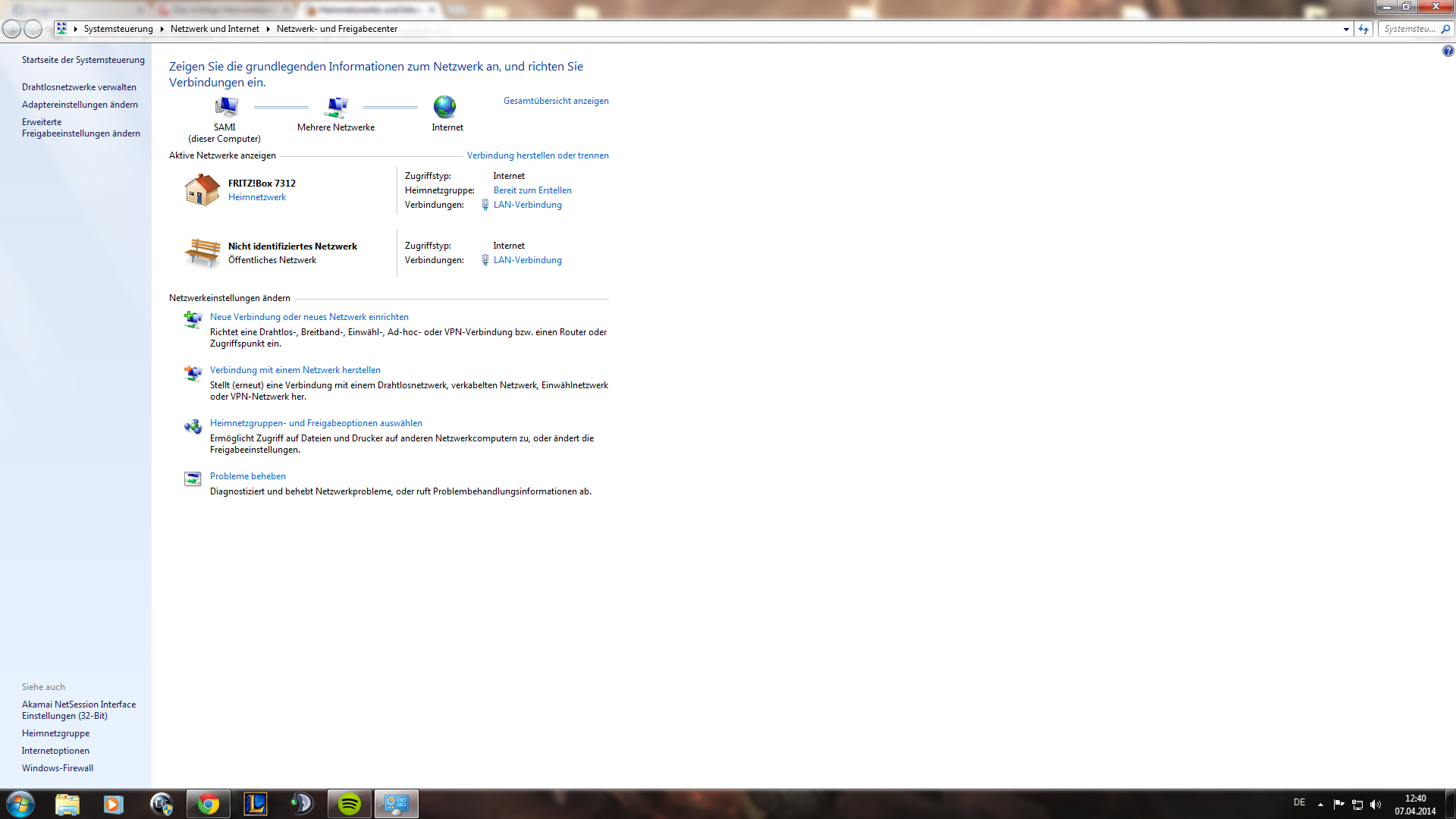Open Gesamtübersicht anzeigen link
The width and height of the screenshot is (1456, 819).
click(556, 101)
